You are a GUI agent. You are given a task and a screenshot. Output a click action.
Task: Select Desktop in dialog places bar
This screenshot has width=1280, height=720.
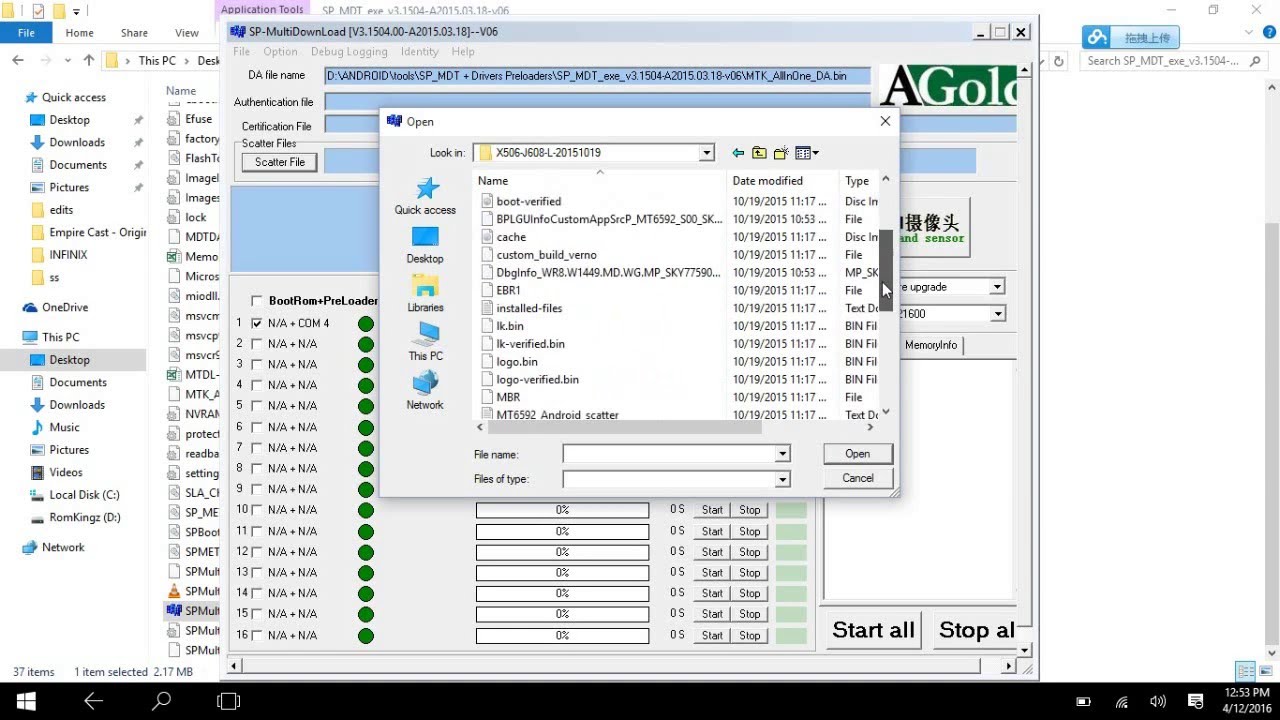[x=425, y=245]
